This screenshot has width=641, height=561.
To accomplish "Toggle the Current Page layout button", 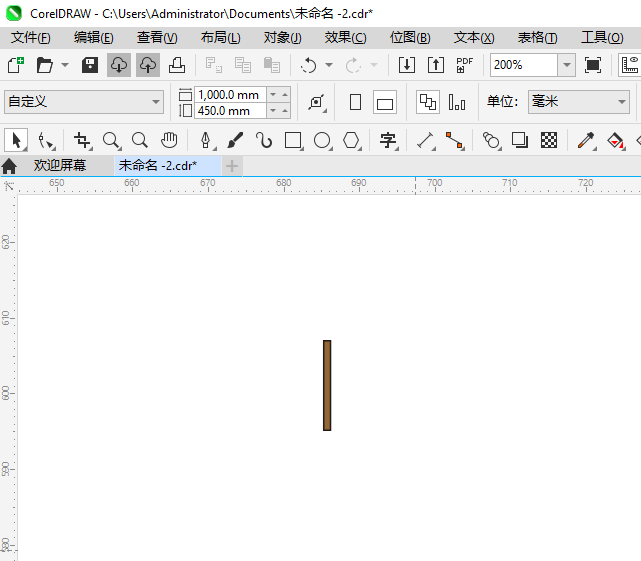I will pyautogui.click(x=457, y=102).
